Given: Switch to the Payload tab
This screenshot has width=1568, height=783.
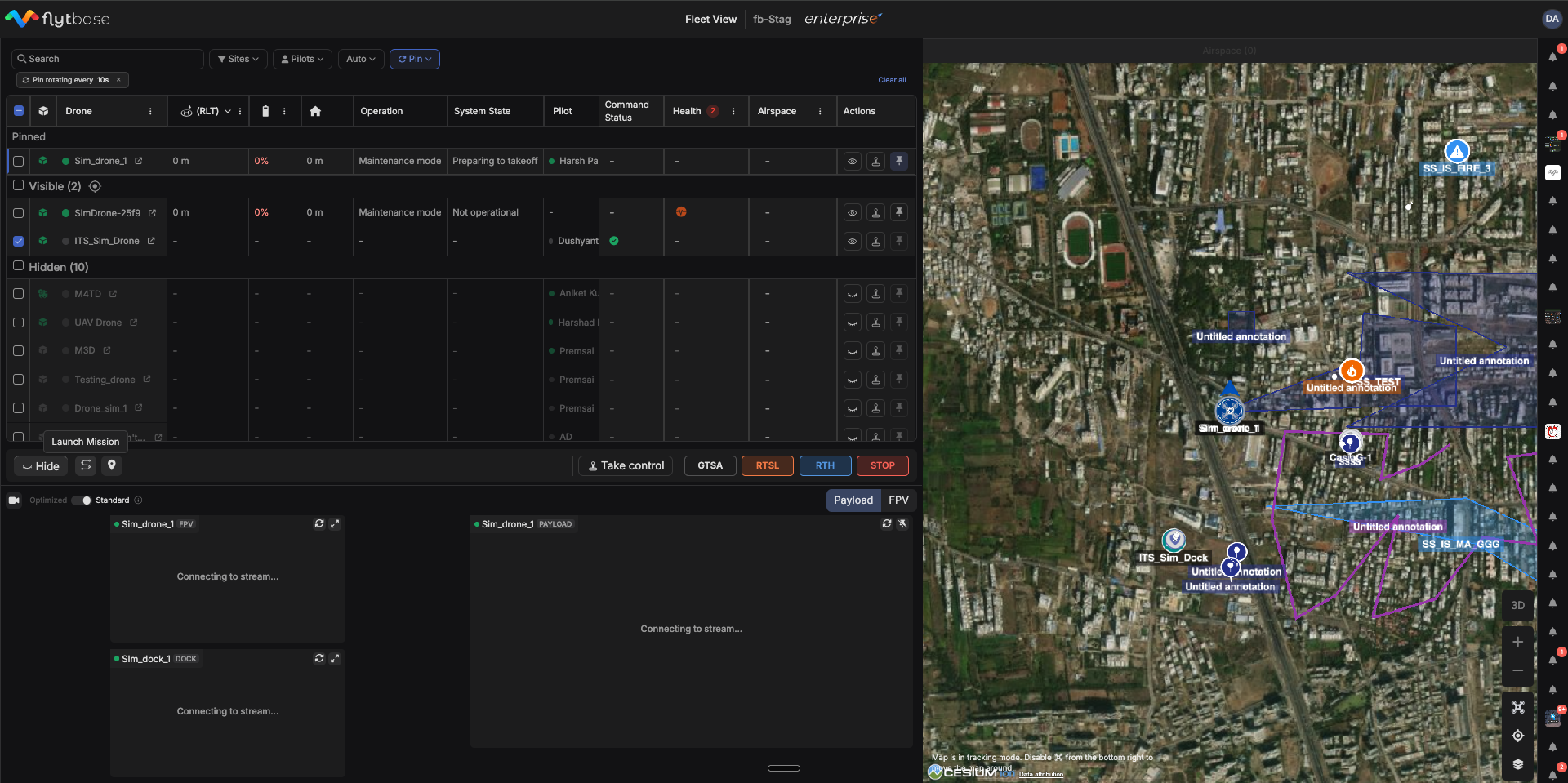Looking at the screenshot, I should click(853, 500).
